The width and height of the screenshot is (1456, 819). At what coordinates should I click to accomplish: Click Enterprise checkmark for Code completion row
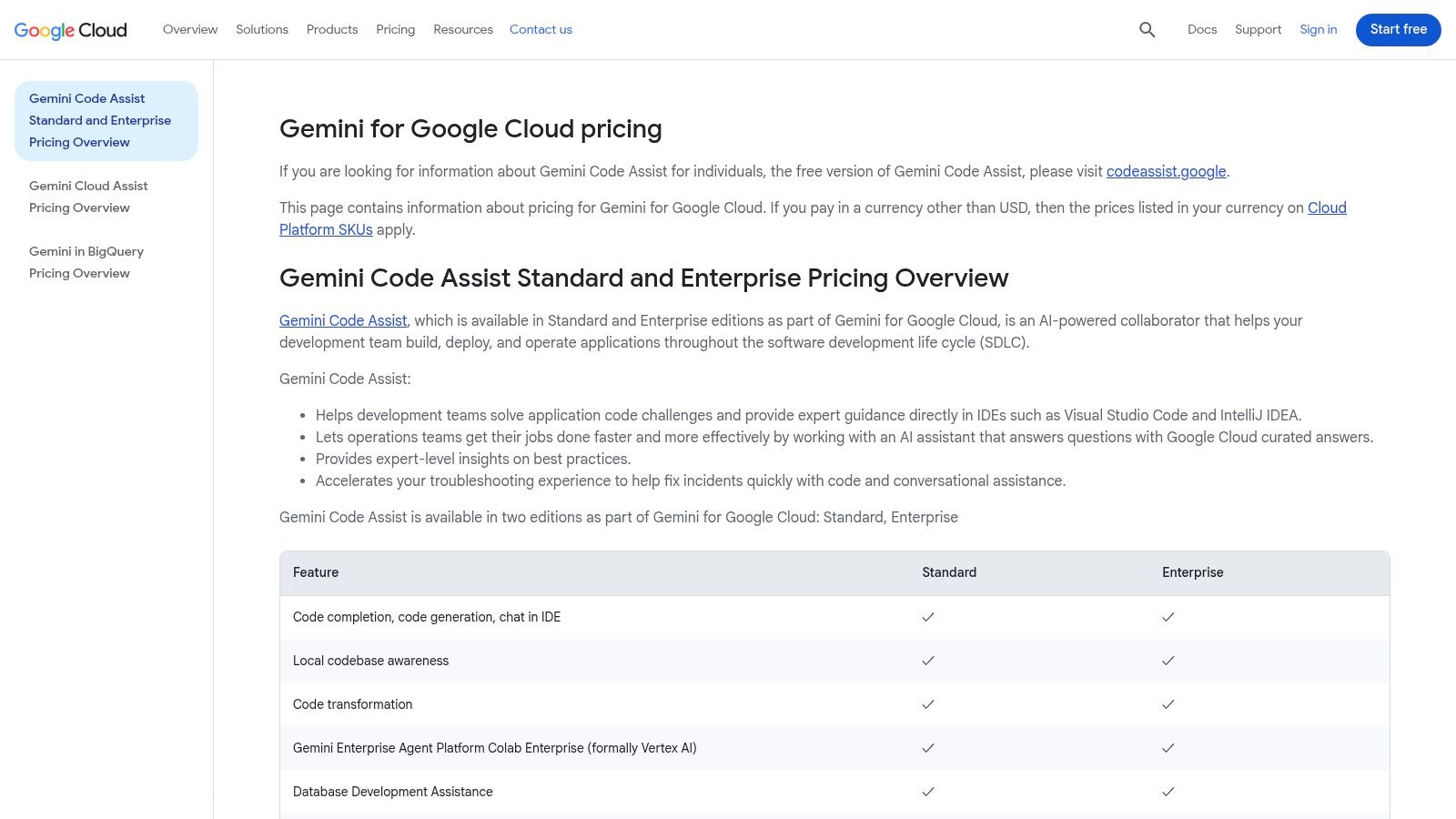point(1168,617)
